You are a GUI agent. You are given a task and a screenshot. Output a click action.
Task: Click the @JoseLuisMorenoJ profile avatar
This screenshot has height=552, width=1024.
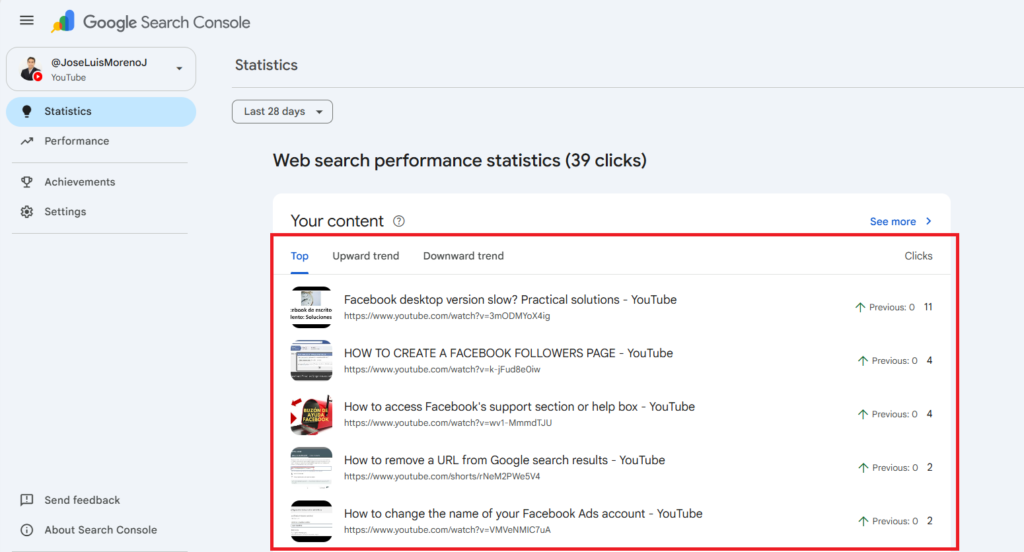[31, 69]
